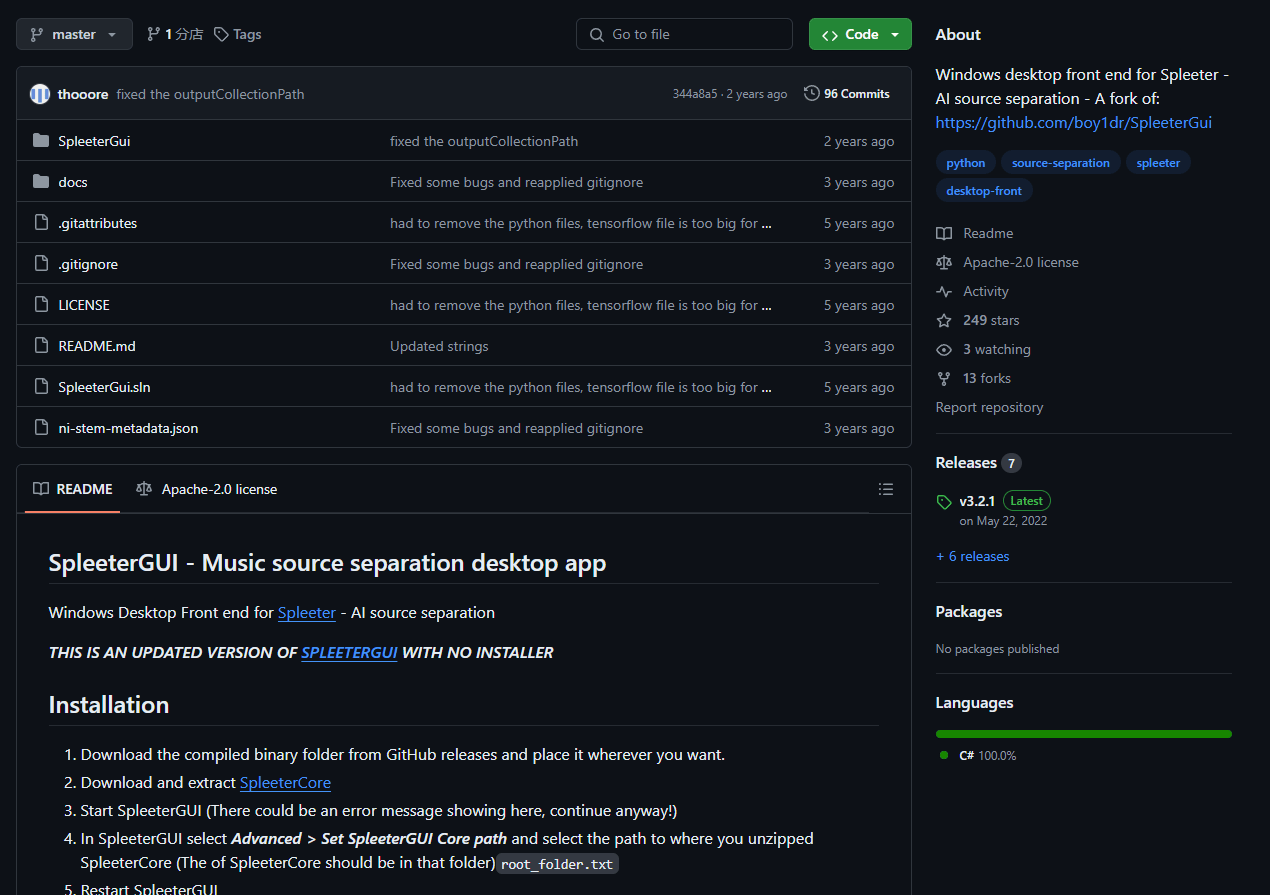
Task: Click the README.md file icon
Action: pyautogui.click(x=41, y=346)
